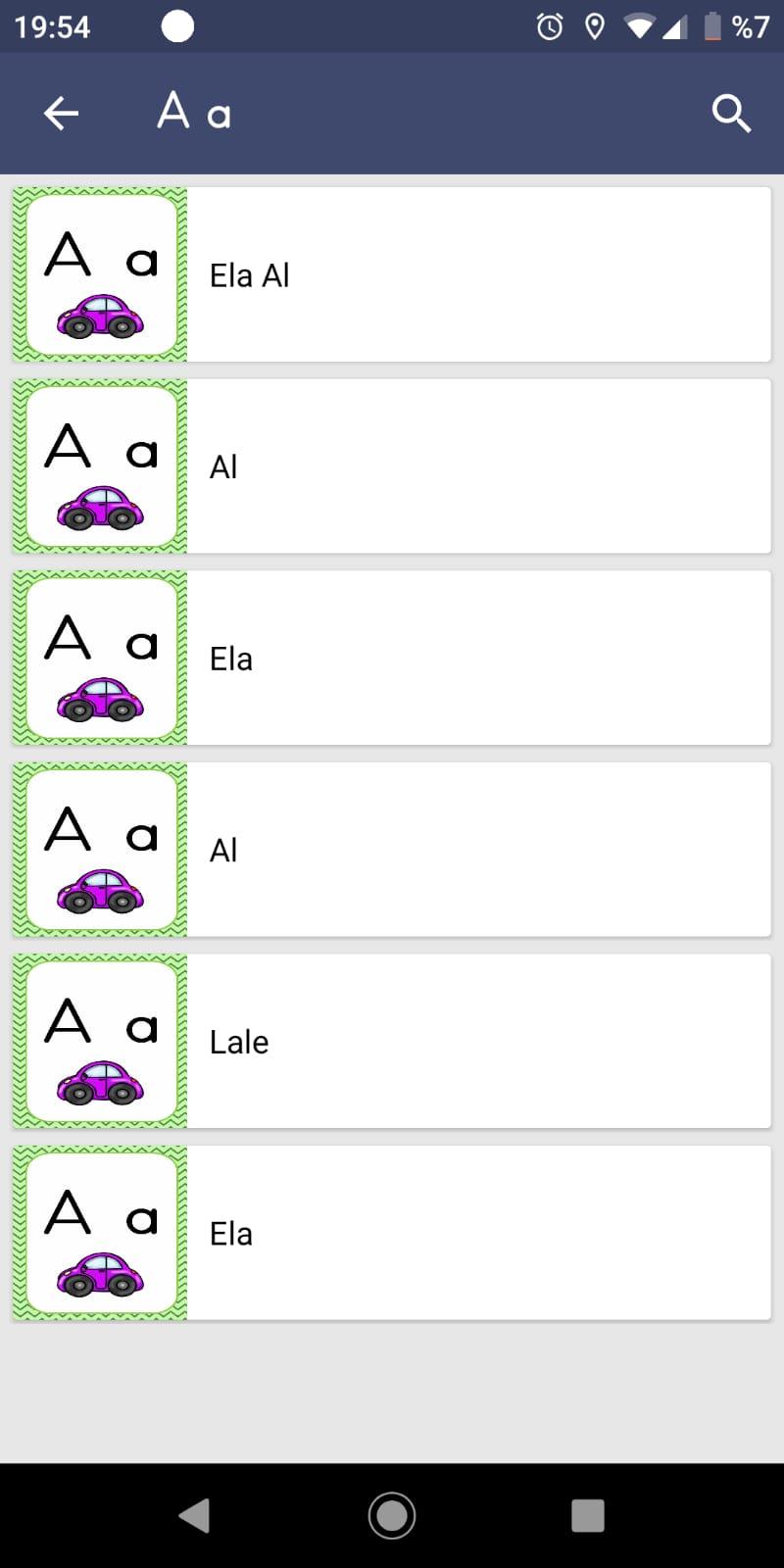Screen dimensions: 784x1568
Task: Open the first "Al" list row
Action: pos(392,466)
